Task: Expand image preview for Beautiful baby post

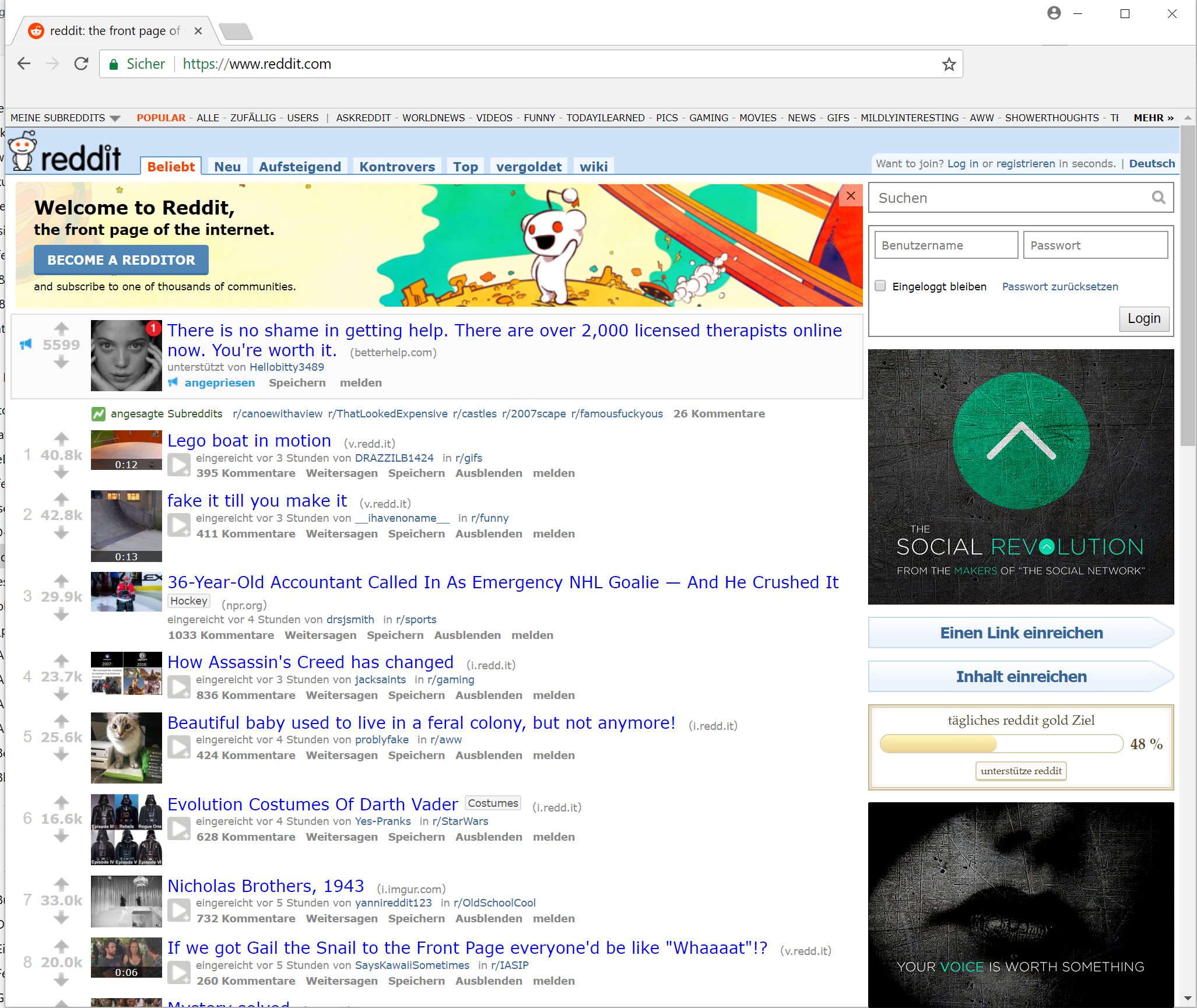Action: [x=179, y=747]
